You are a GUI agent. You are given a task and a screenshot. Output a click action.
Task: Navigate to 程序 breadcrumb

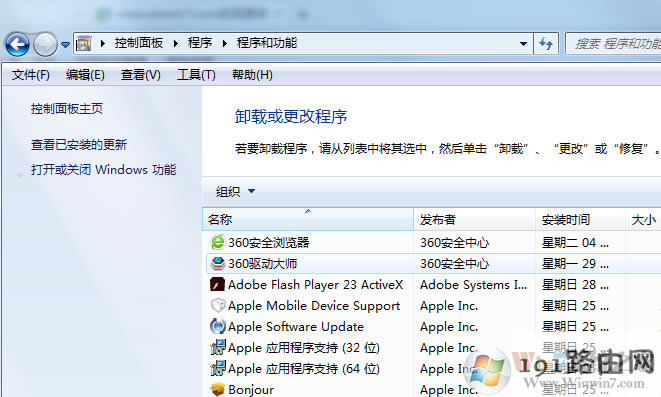(x=200, y=43)
